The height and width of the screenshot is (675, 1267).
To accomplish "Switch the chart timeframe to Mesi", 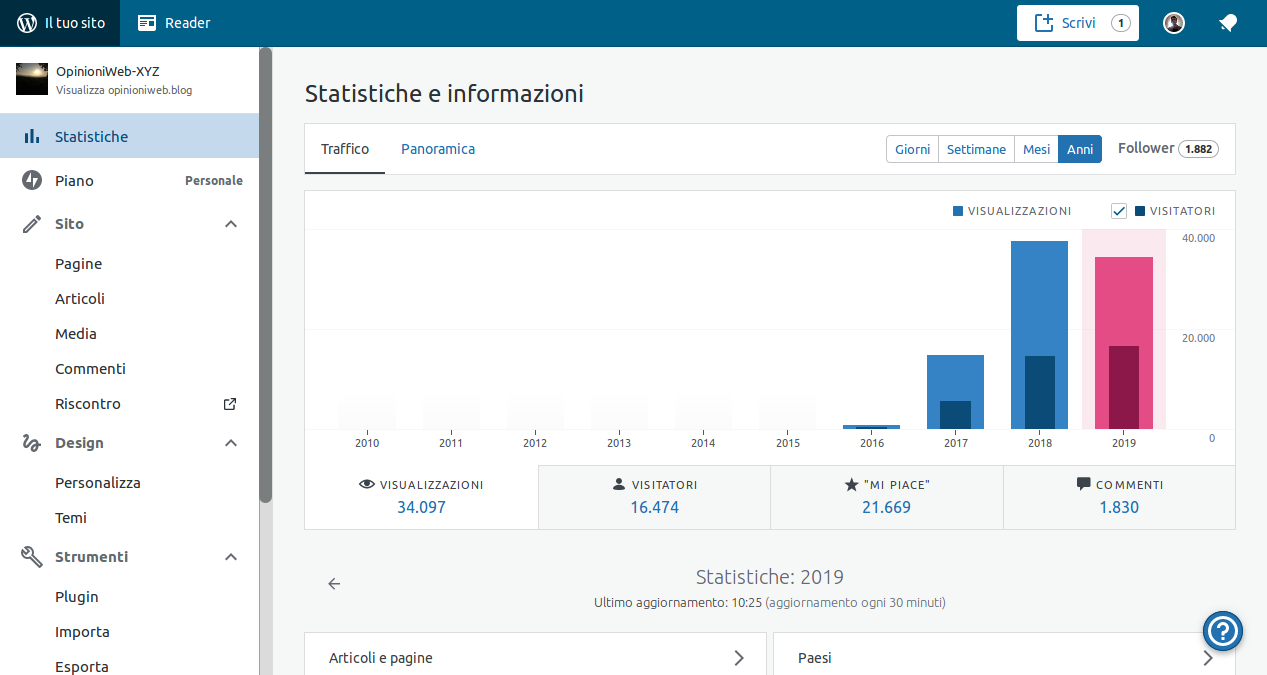I will pos(1036,148).
